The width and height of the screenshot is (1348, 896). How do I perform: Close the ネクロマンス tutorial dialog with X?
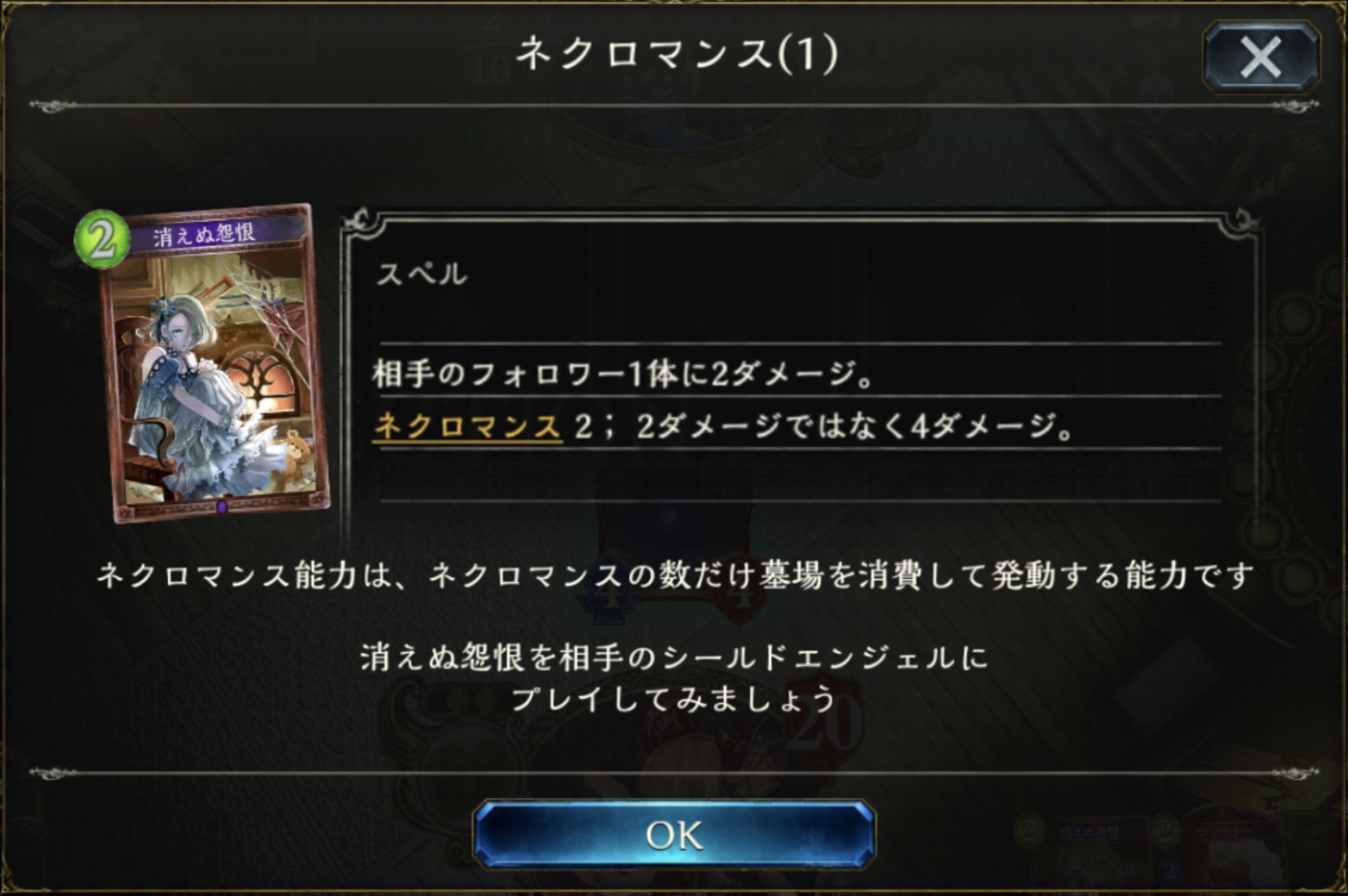1260,57
